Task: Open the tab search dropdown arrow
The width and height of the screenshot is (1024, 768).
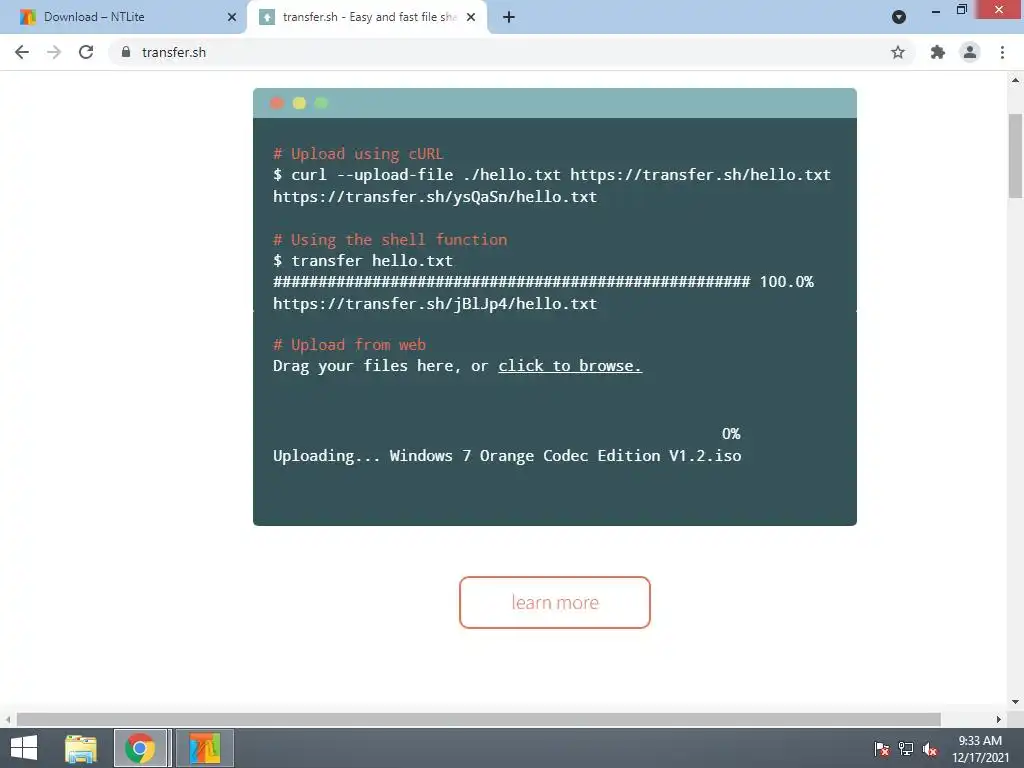Action: (x=899, y=17)
